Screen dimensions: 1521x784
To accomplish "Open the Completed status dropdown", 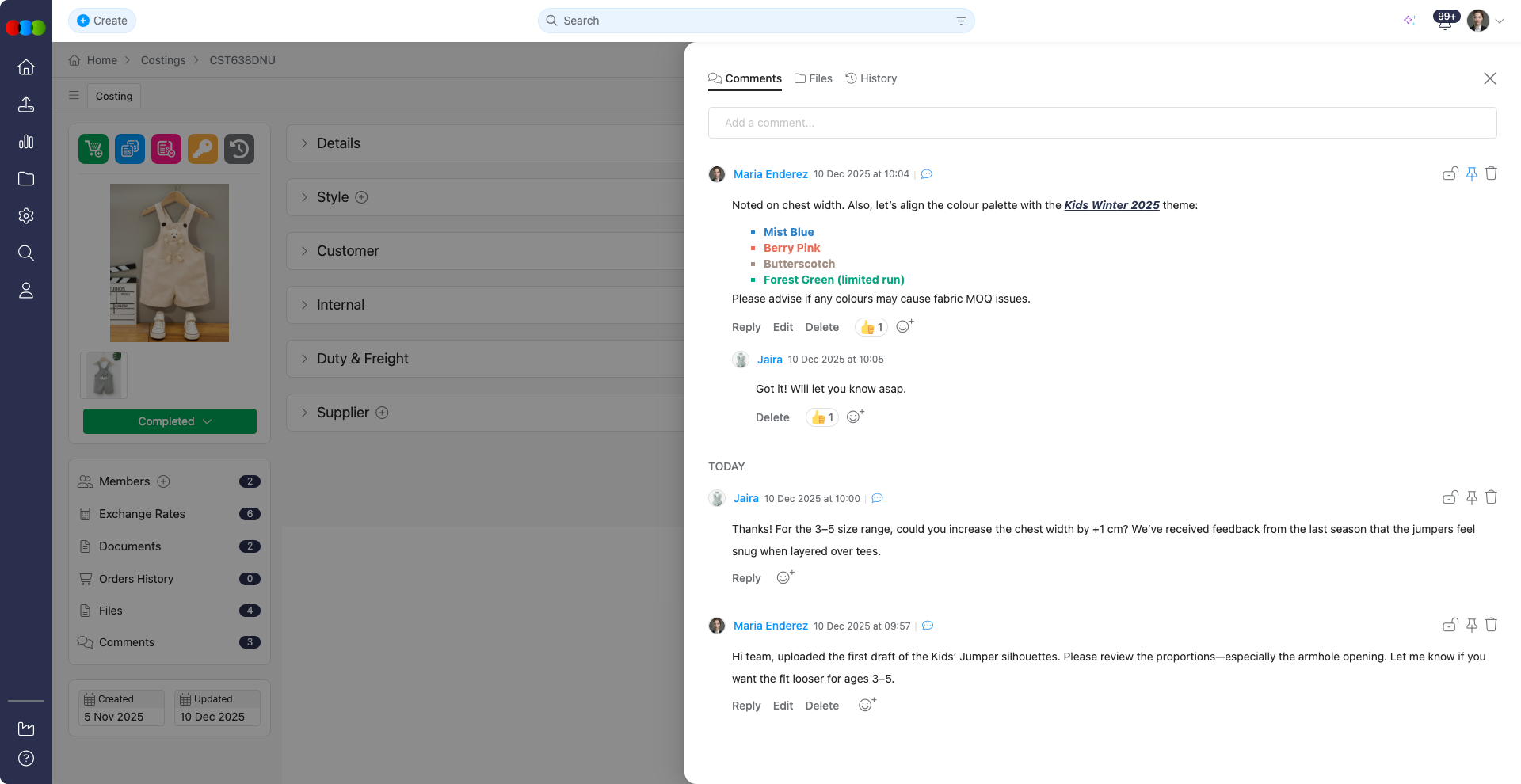I will (x=169, y=421).
